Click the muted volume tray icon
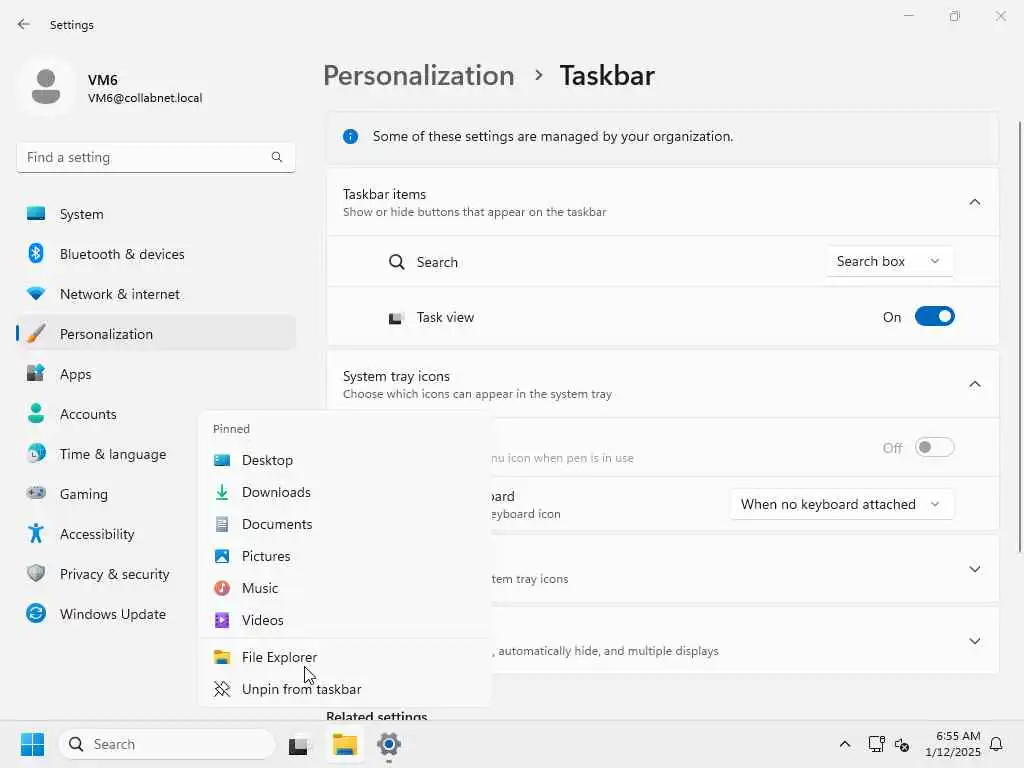 tap(902, 744)
